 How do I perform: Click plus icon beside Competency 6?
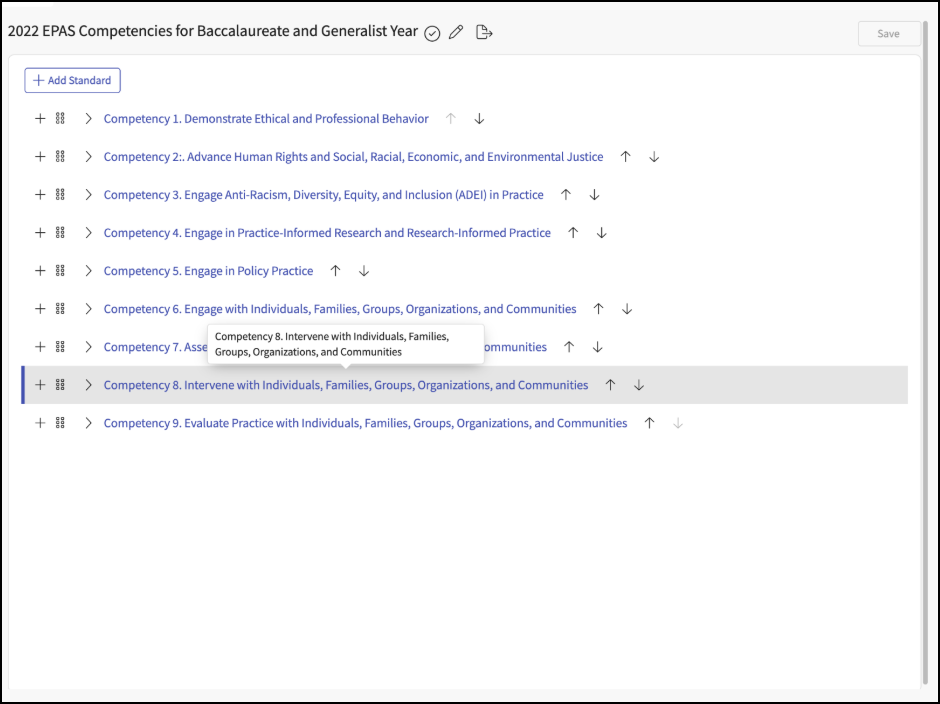pos(40,309)
